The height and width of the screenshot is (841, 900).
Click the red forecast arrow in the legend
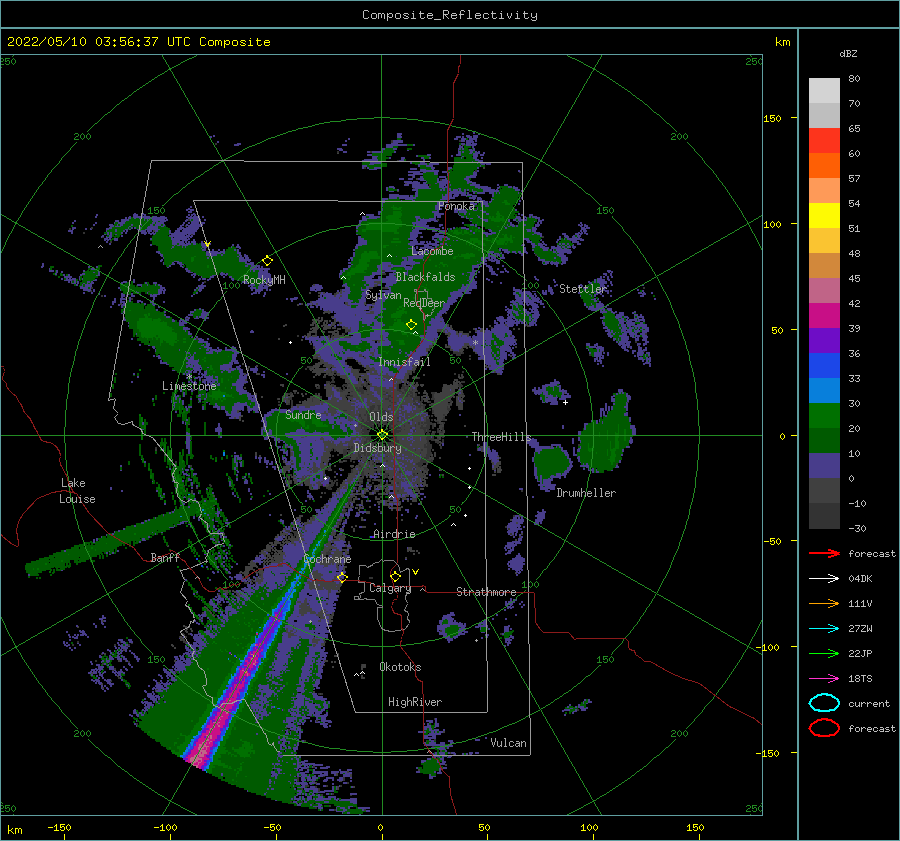(824, 553)
